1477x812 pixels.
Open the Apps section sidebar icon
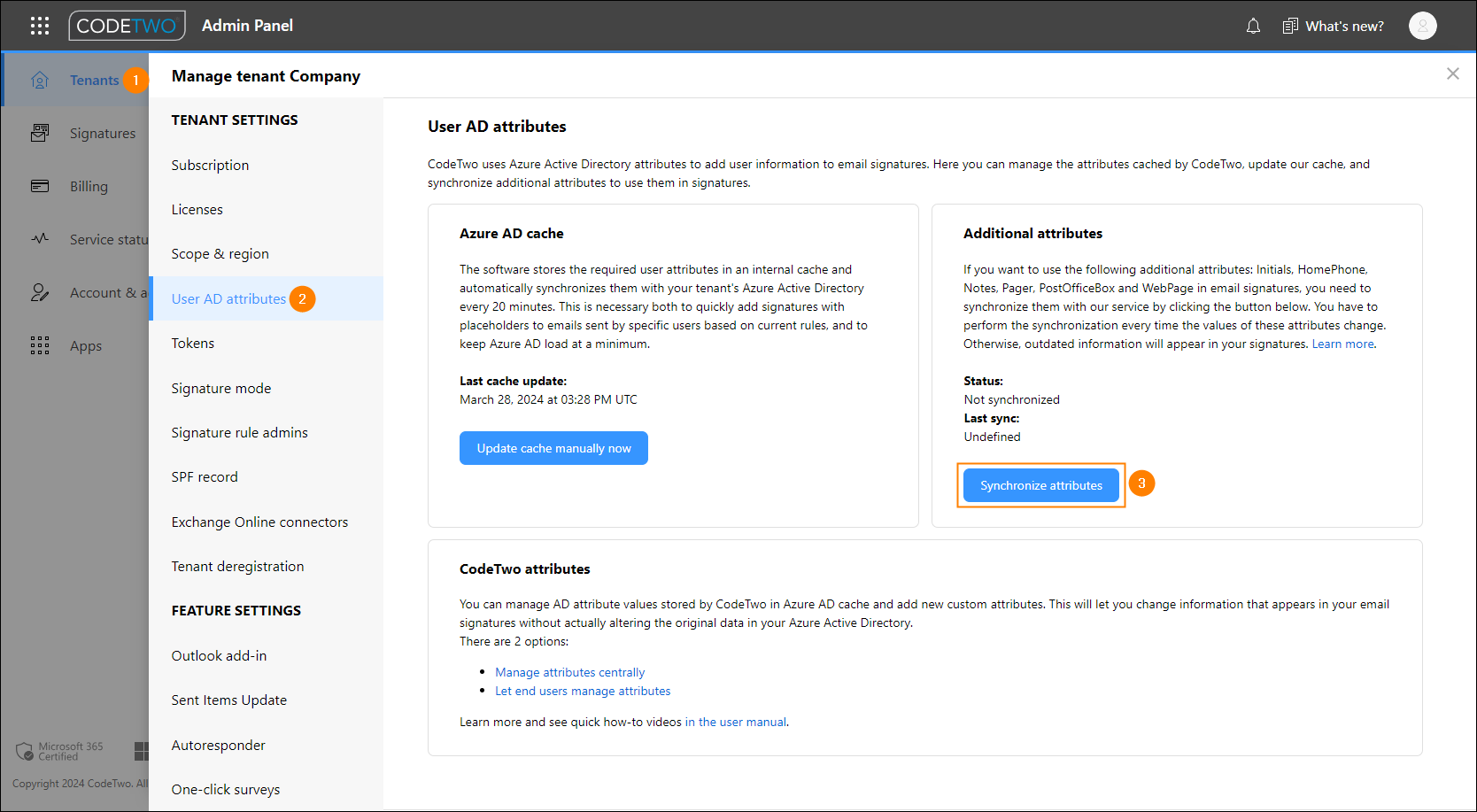[40, 345]
